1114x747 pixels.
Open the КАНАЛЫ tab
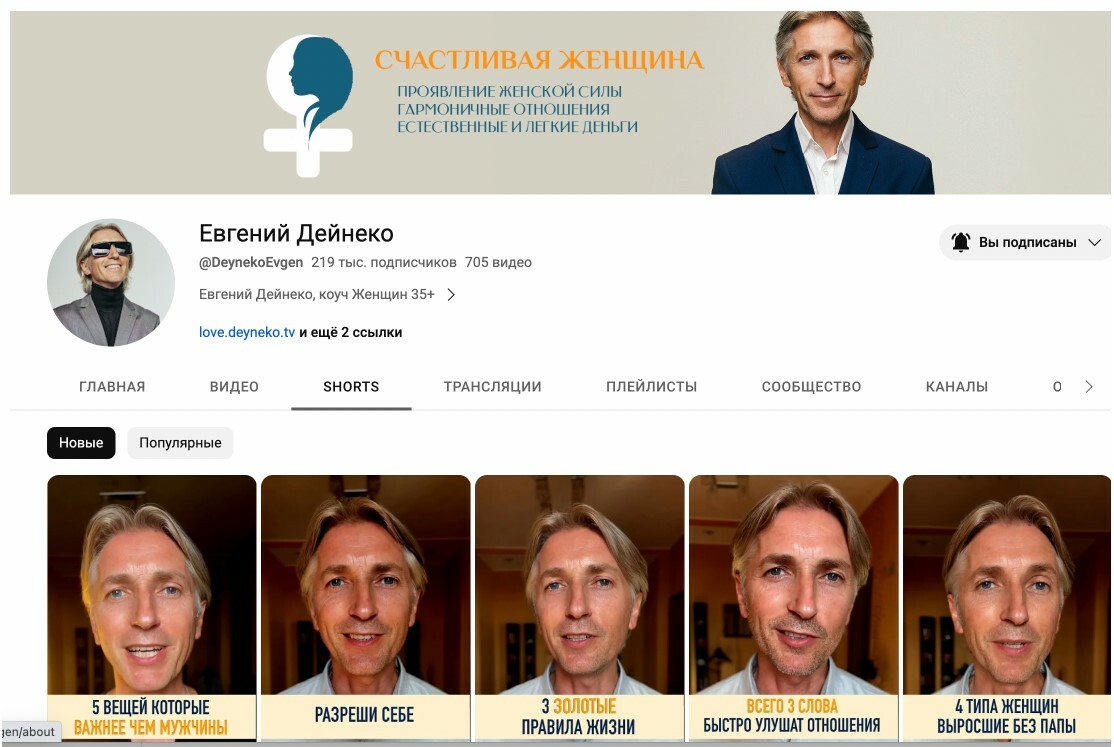[x=957, y=387]
